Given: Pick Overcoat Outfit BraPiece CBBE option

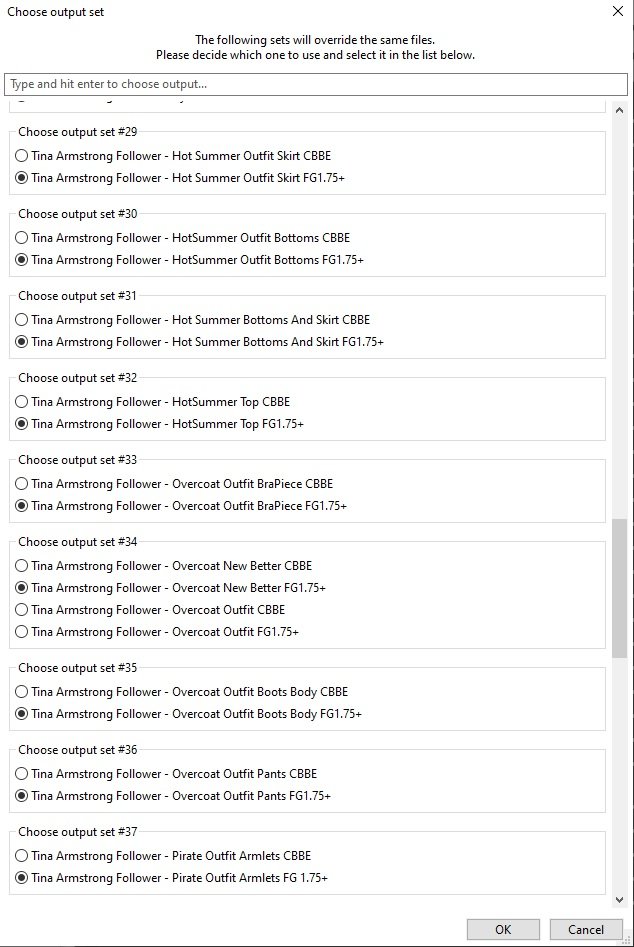Looking at the screenshot, I should coord(22,484).
